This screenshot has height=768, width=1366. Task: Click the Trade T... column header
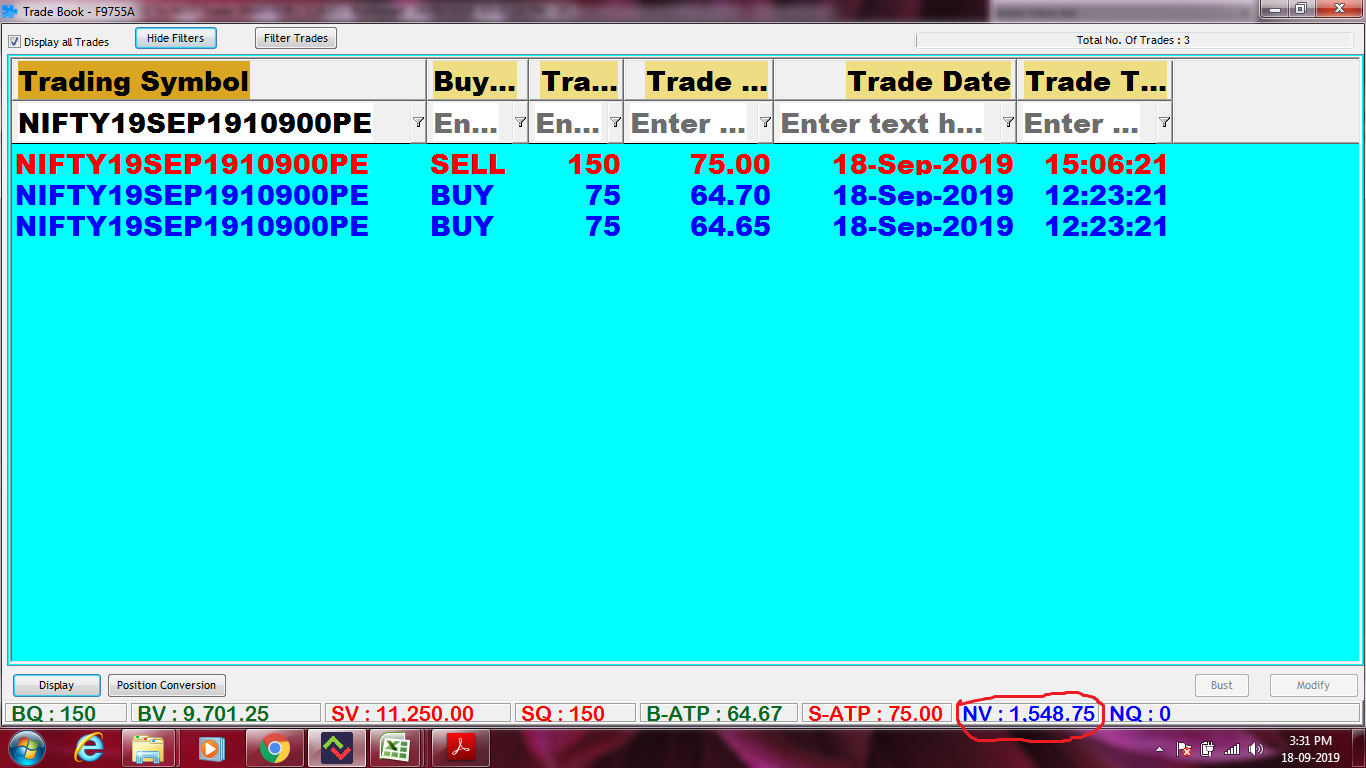click(x=1096, y=81)
